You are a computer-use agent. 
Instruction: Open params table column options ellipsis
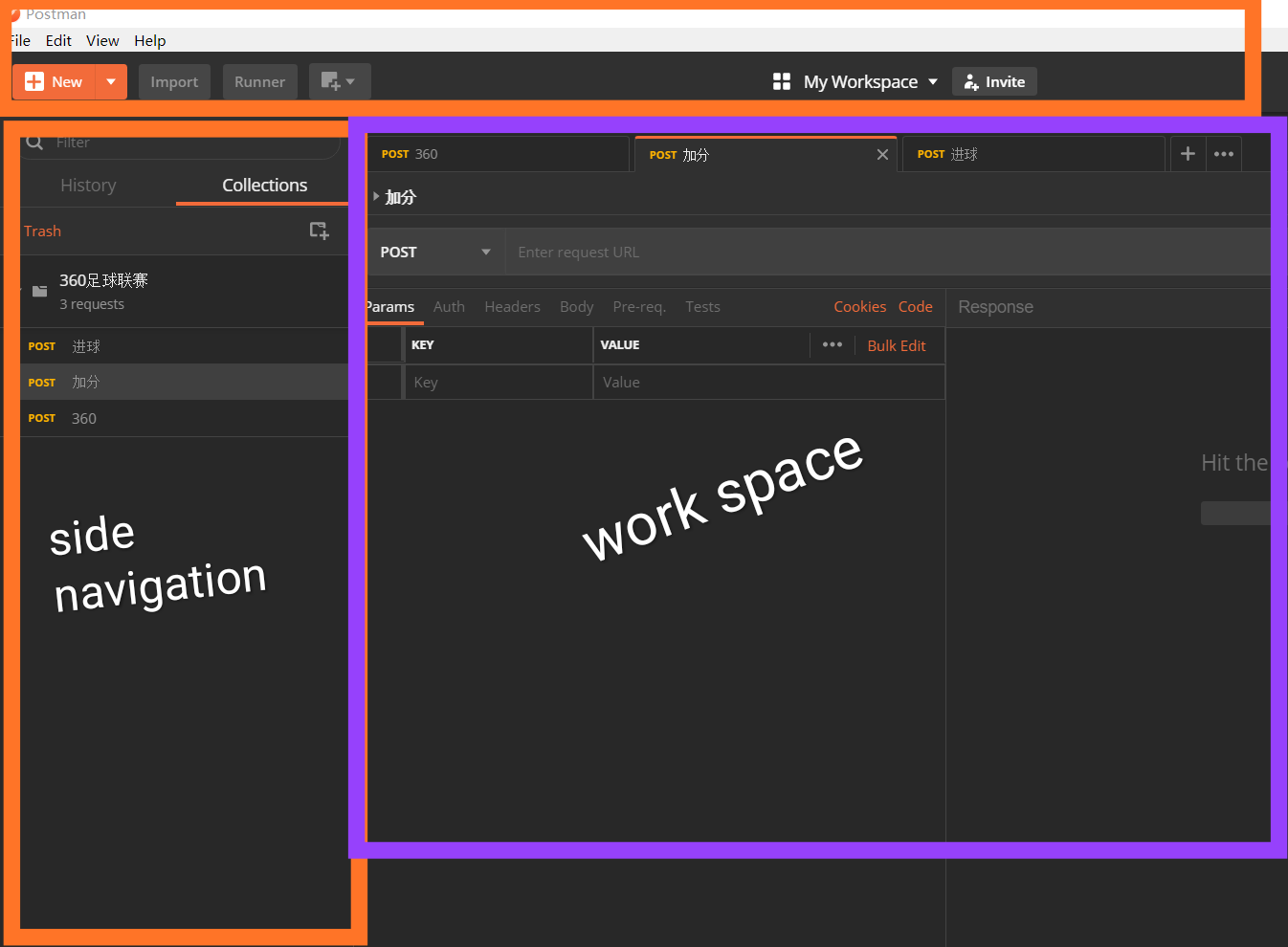coord(833,344)
